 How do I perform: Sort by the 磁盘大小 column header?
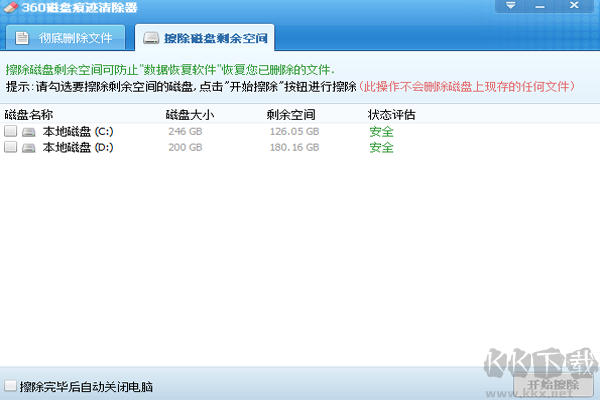[x=189, y=115]
